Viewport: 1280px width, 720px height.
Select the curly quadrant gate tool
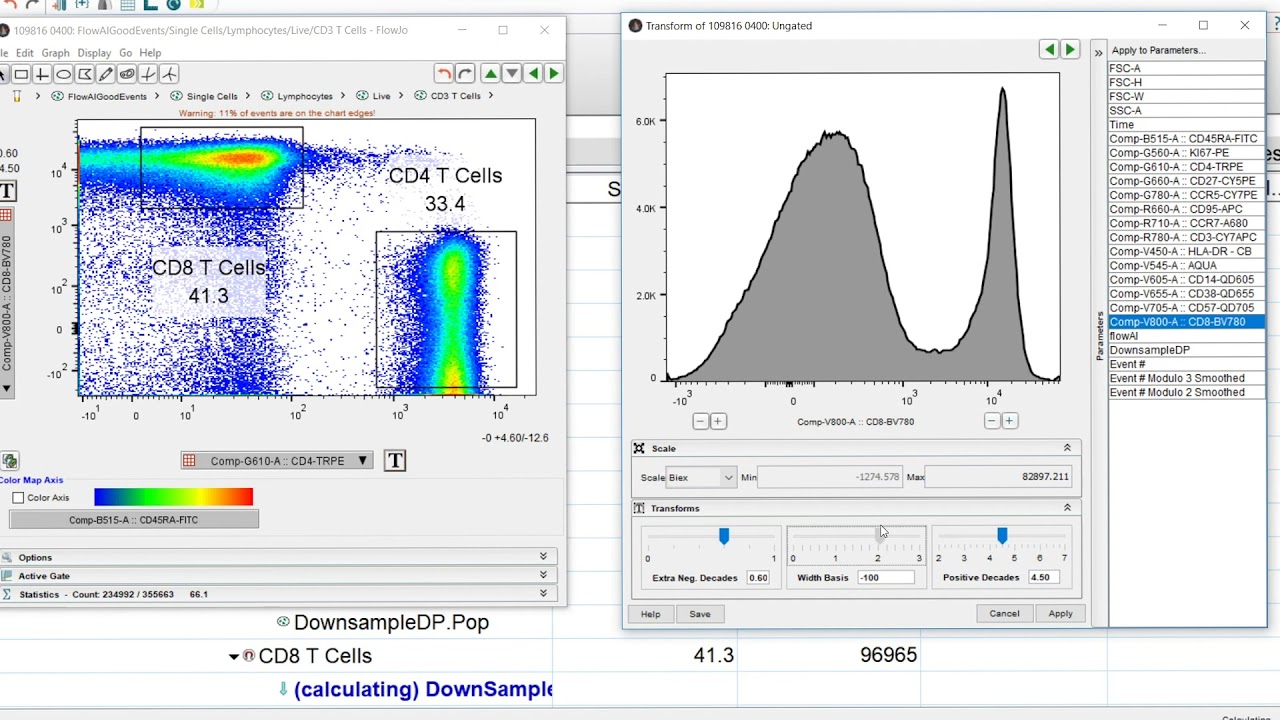148,74
